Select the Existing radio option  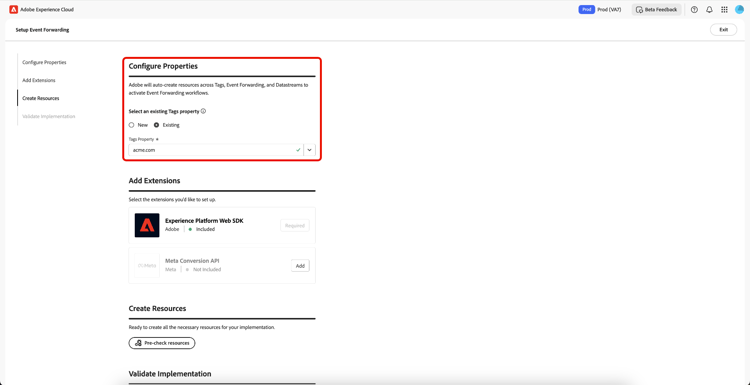(x=156, y=125)
